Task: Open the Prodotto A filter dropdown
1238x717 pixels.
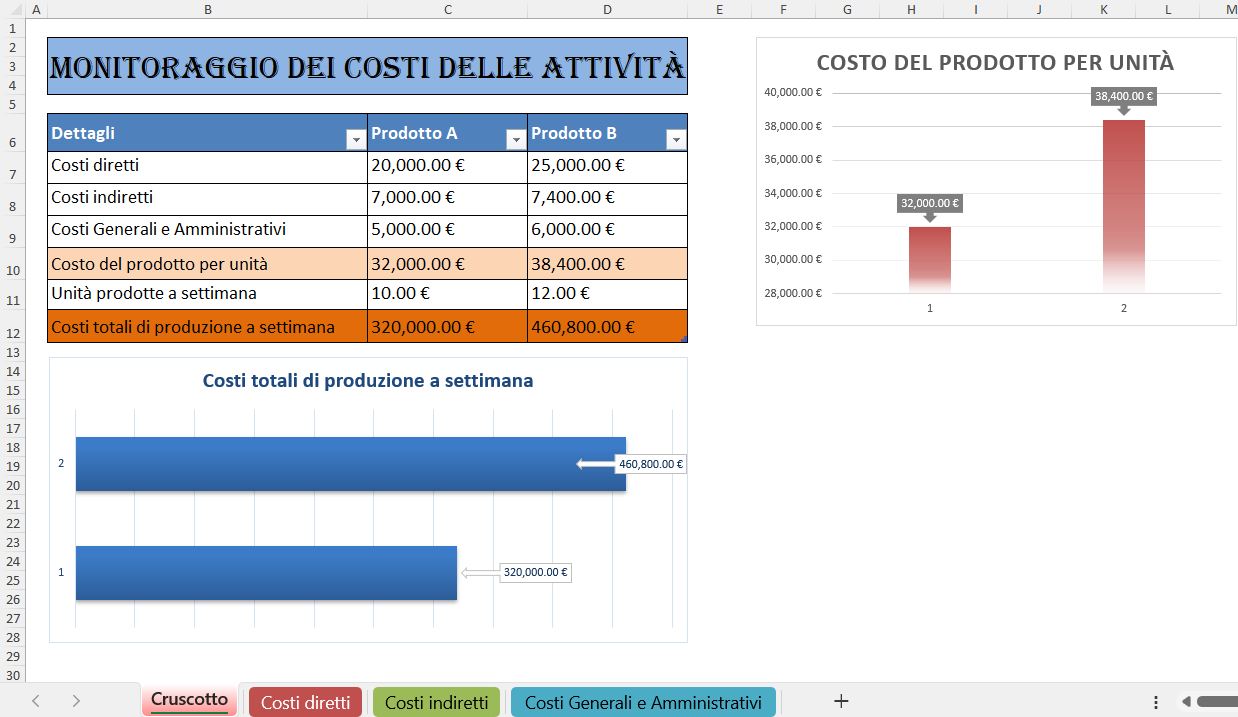Action: pos(516,137)
